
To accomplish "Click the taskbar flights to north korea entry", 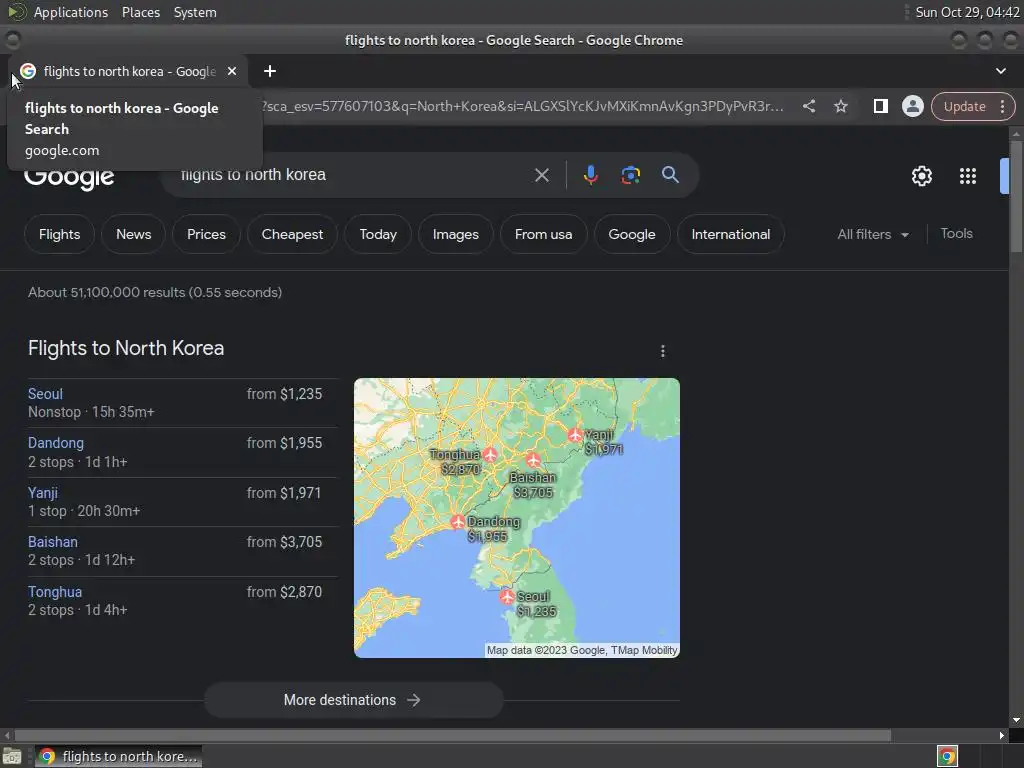I will [x=118, y=756].
